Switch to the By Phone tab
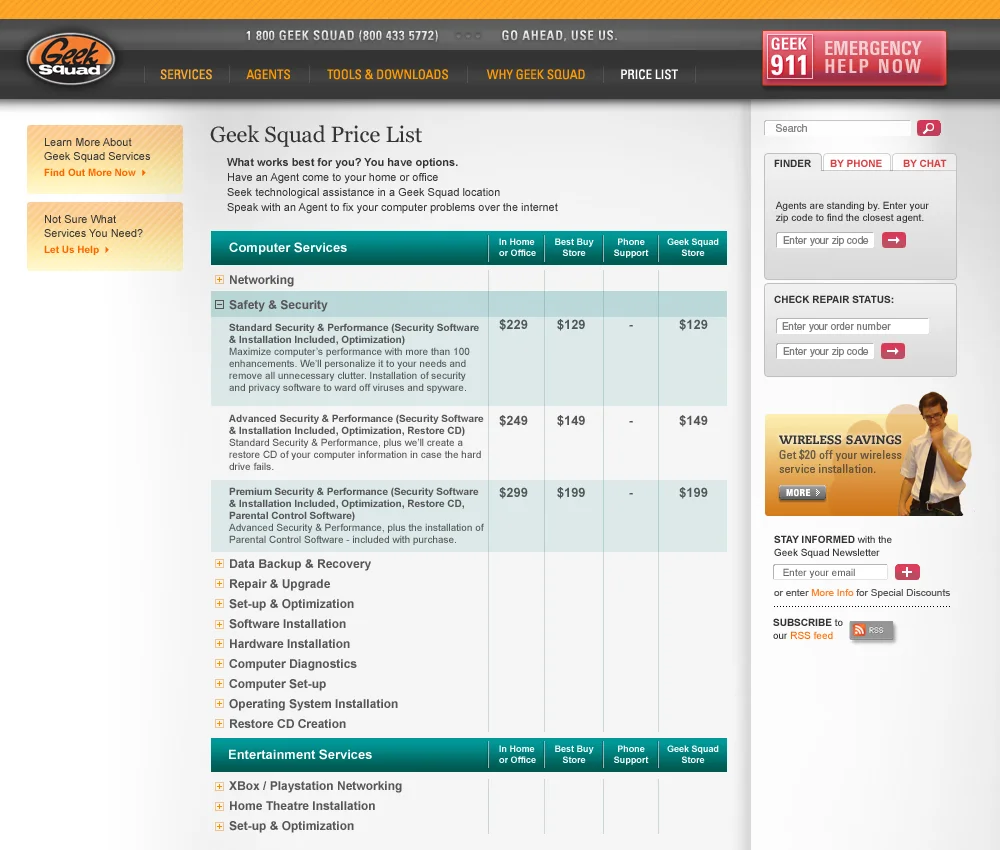The image size is (1000, 850). tap(856, 163)
